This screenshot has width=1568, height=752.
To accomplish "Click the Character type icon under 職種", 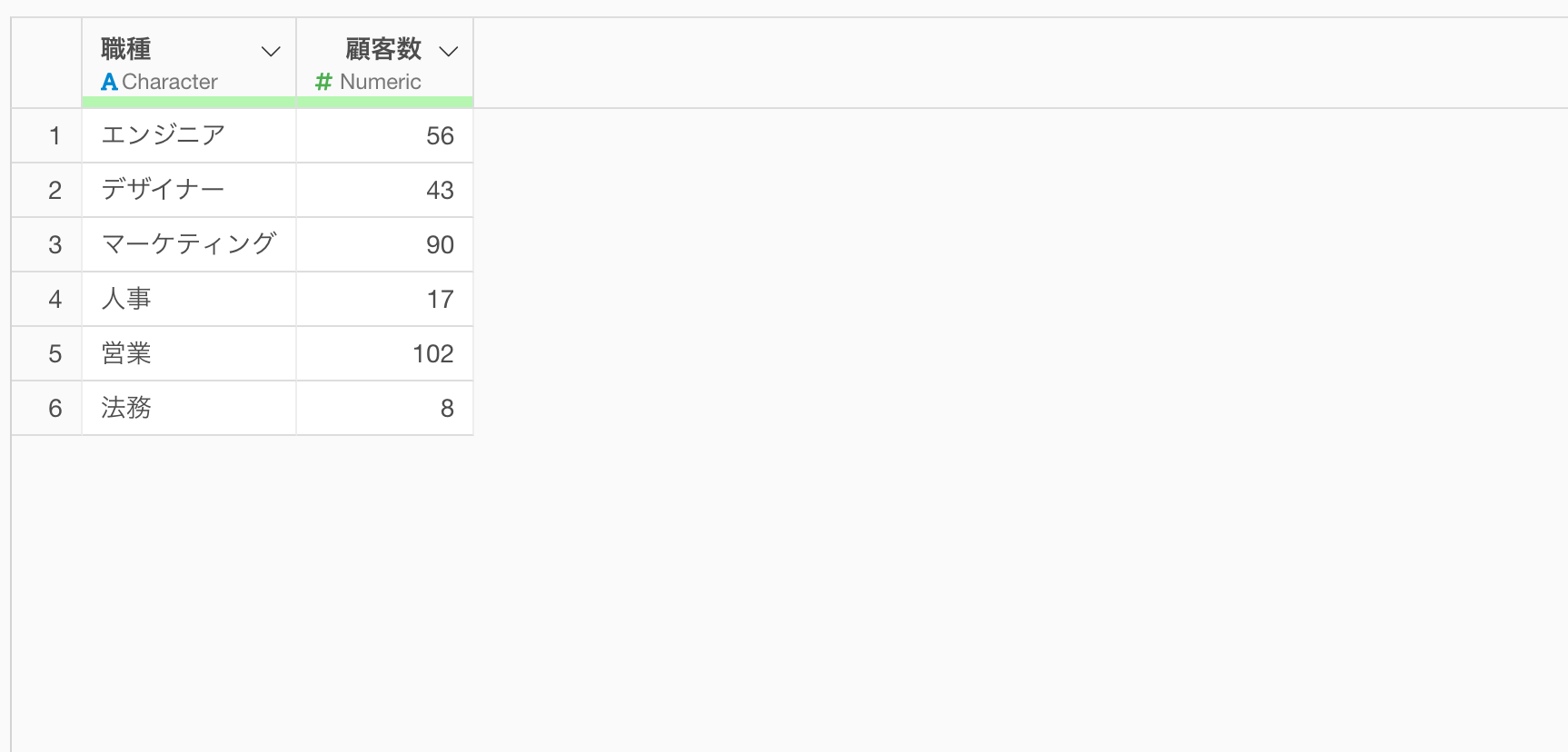I will [109, 82].
